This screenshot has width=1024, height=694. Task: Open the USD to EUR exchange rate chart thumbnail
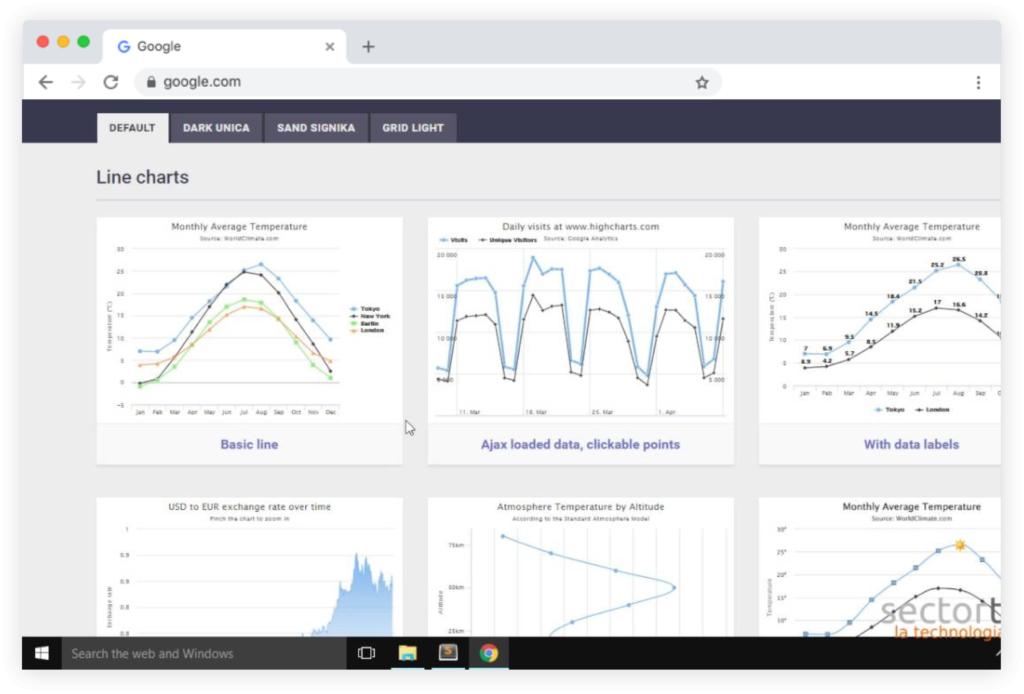tap(249, 567)
